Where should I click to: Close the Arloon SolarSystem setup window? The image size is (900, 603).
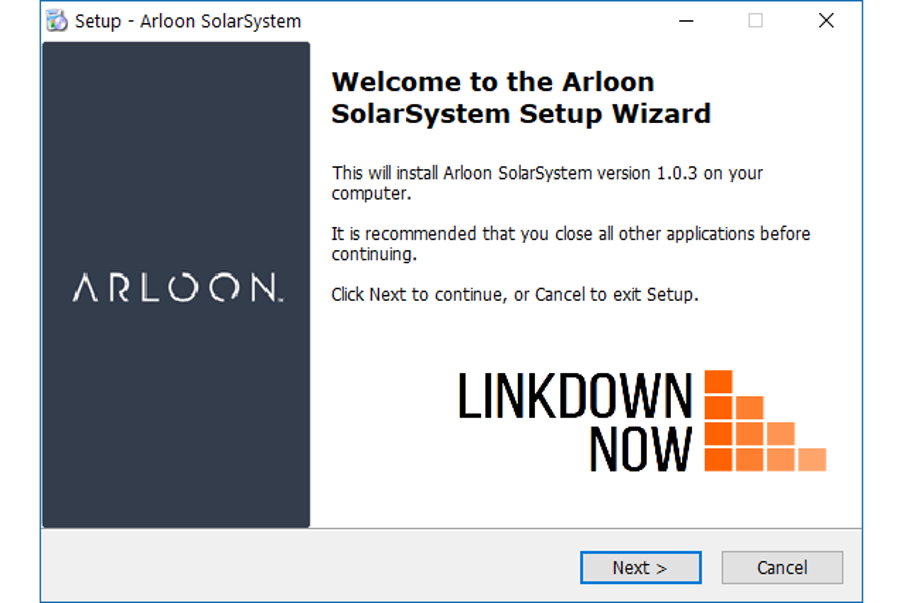(x=826, y=21)
